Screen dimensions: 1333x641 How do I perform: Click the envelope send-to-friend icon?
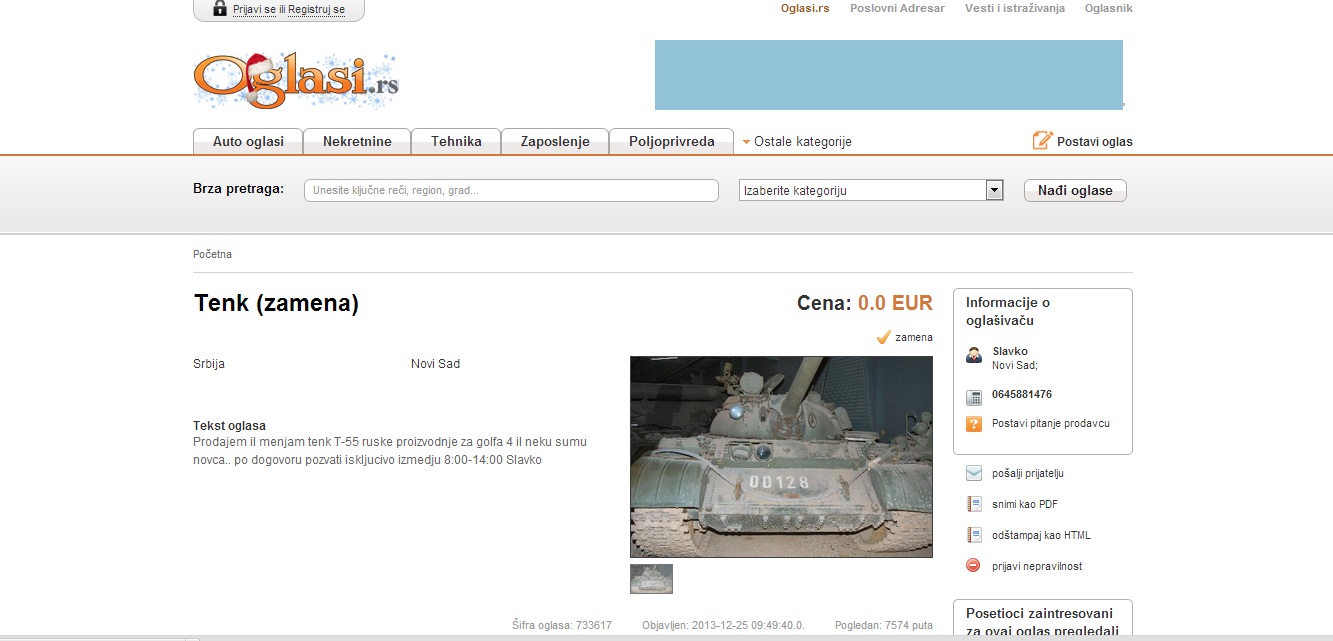[974, 473]
